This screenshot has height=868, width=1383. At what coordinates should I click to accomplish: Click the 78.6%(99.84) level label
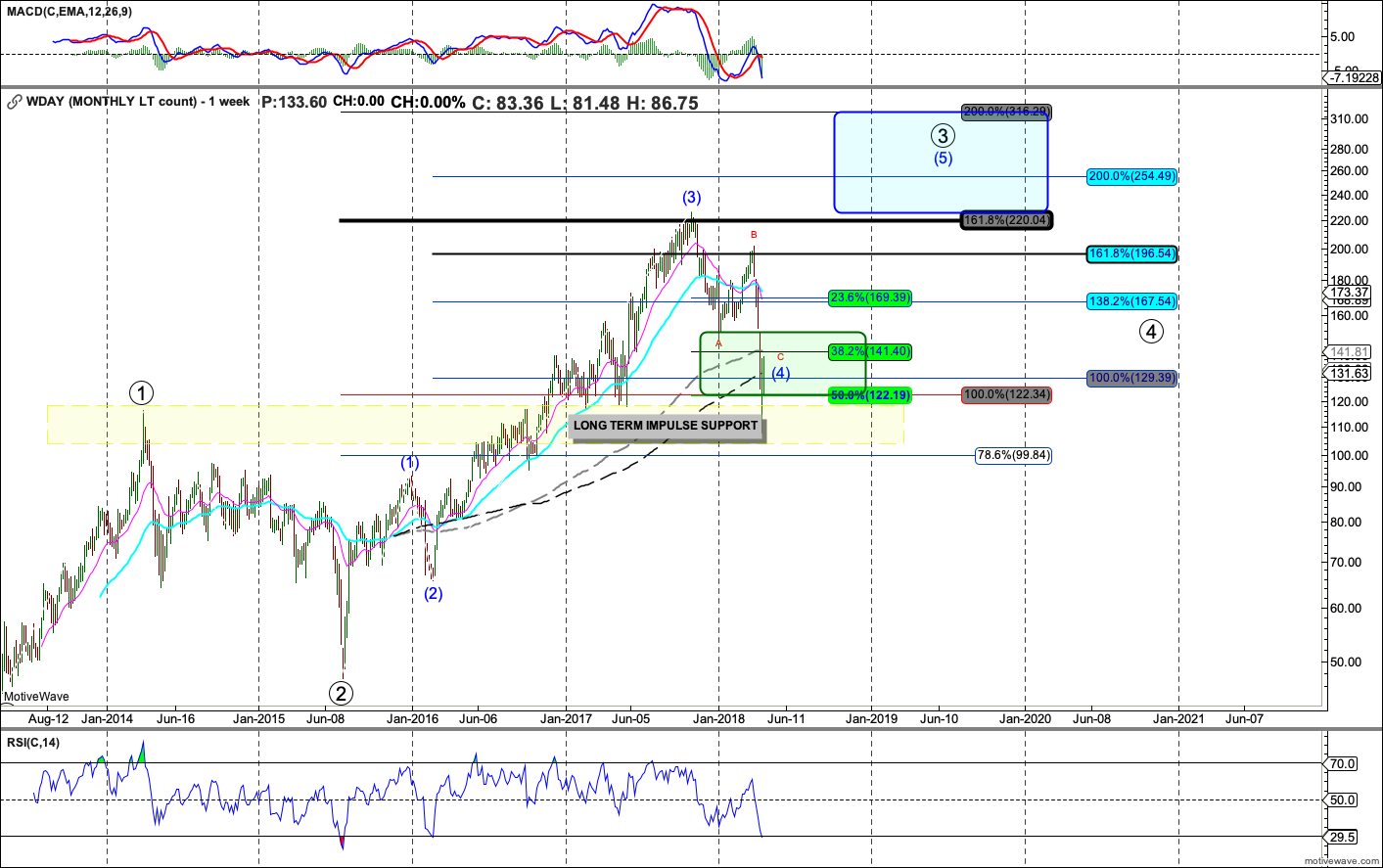click(x=1014, y=455)
